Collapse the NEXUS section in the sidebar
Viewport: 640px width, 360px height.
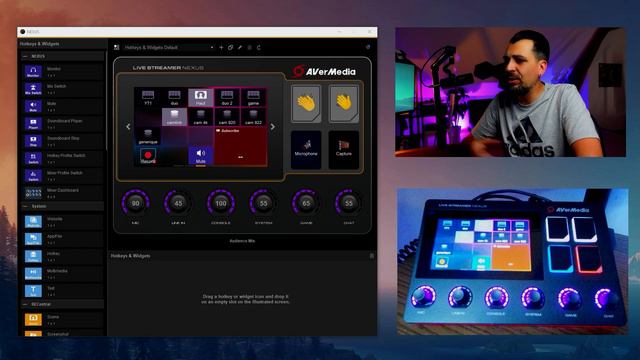click(25, 56)
